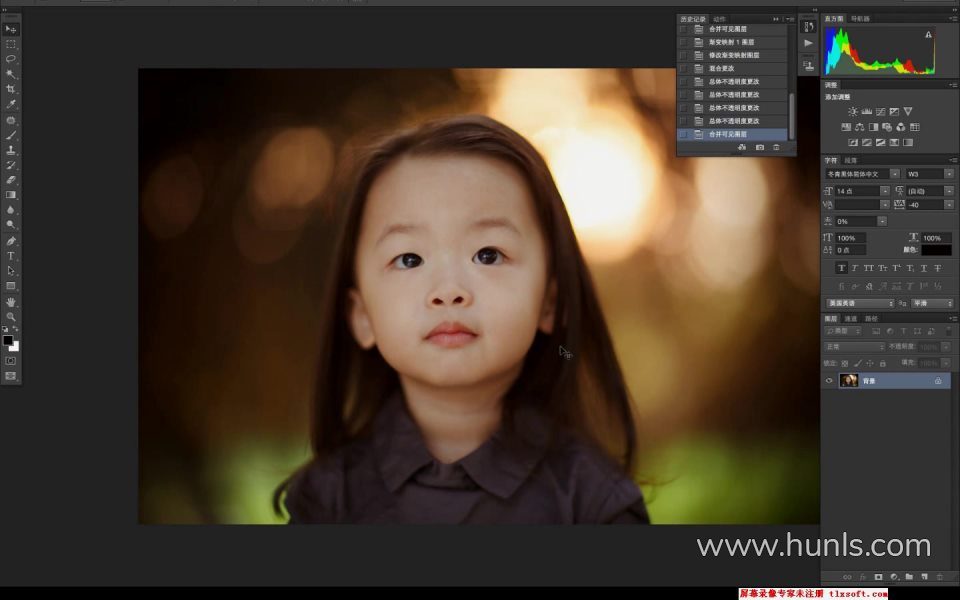Select the Hand tool
Viewport: 960px width, 600px height.
tap(10, 302)
